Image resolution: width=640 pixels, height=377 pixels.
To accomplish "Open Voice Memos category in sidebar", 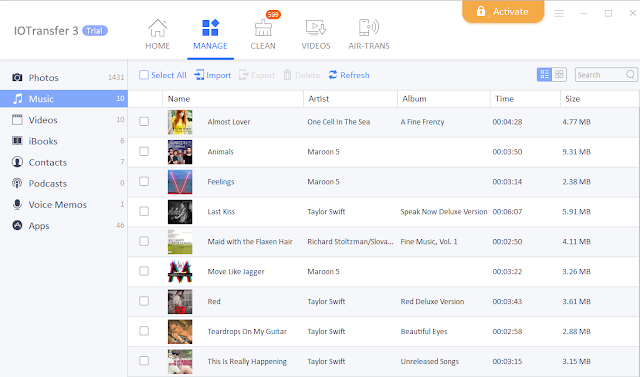I will point(64,204).
